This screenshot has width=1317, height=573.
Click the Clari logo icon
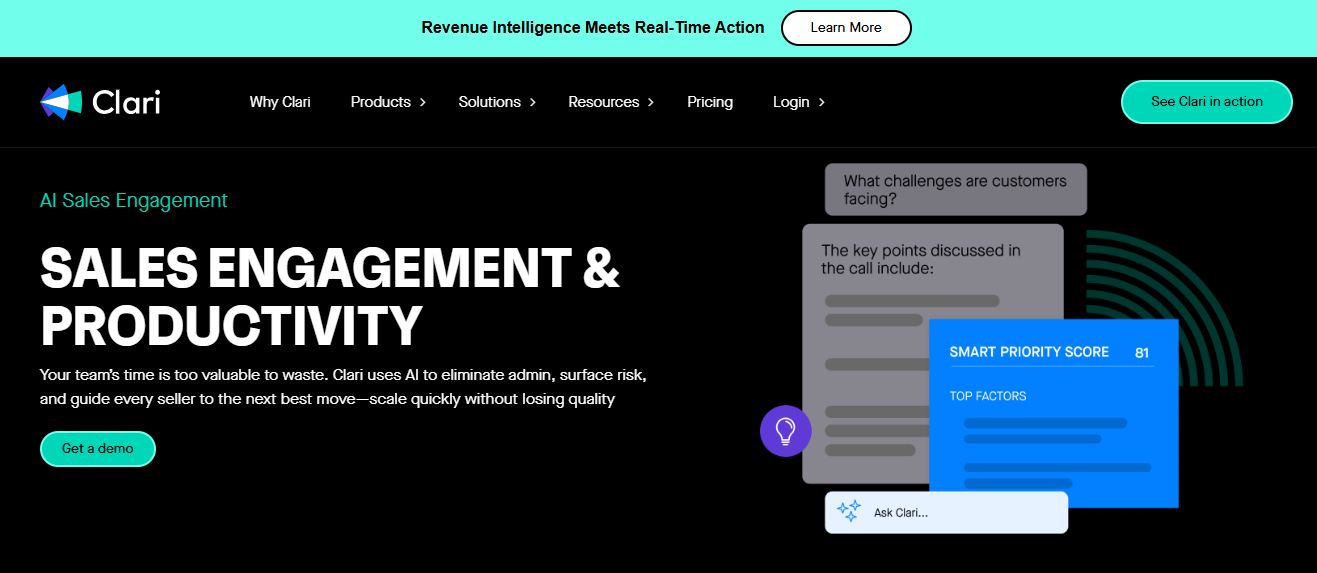pyautogui.click(x=61, y=102)
